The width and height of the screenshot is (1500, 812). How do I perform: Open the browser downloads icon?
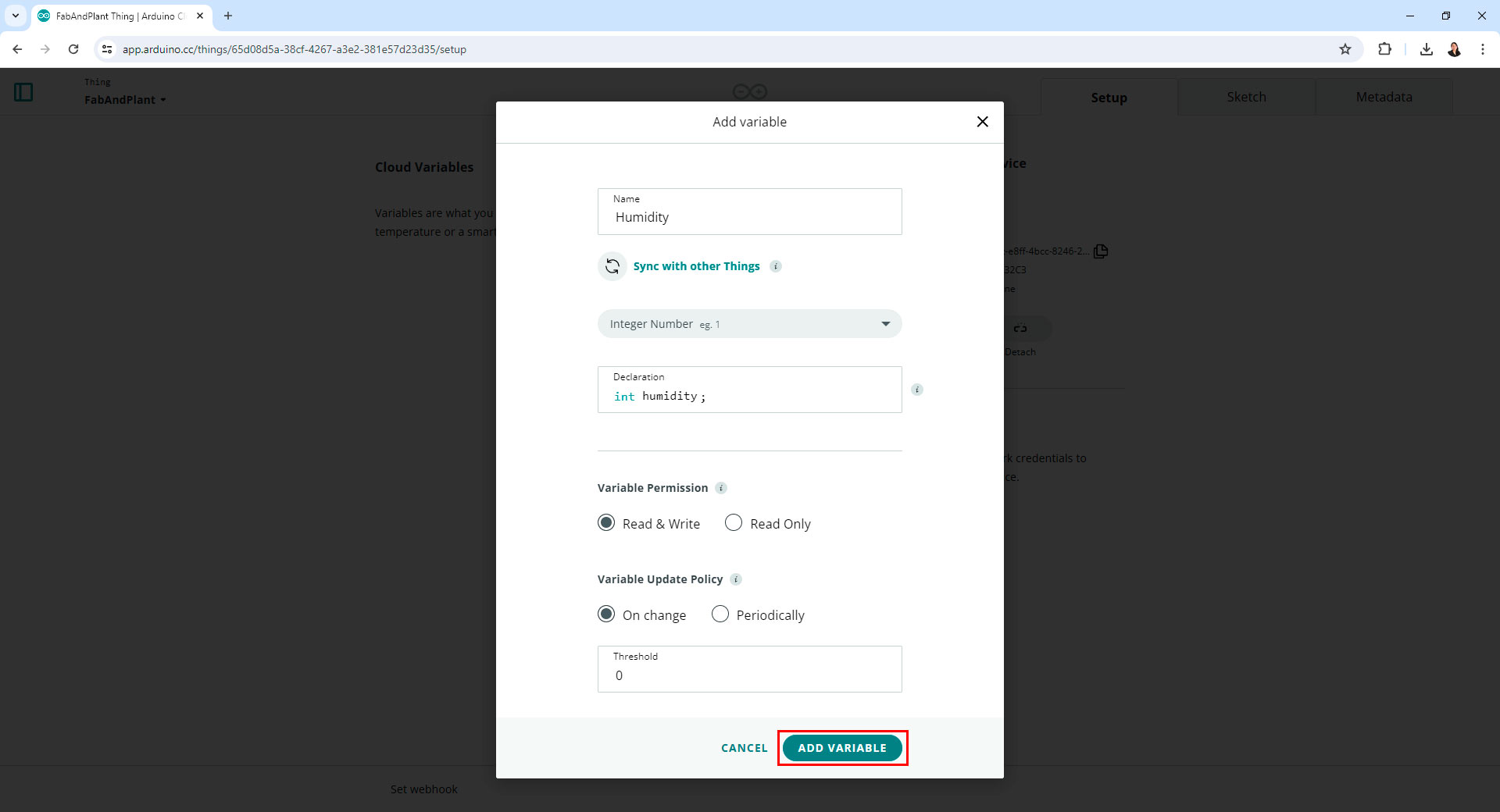[1426, 49]
